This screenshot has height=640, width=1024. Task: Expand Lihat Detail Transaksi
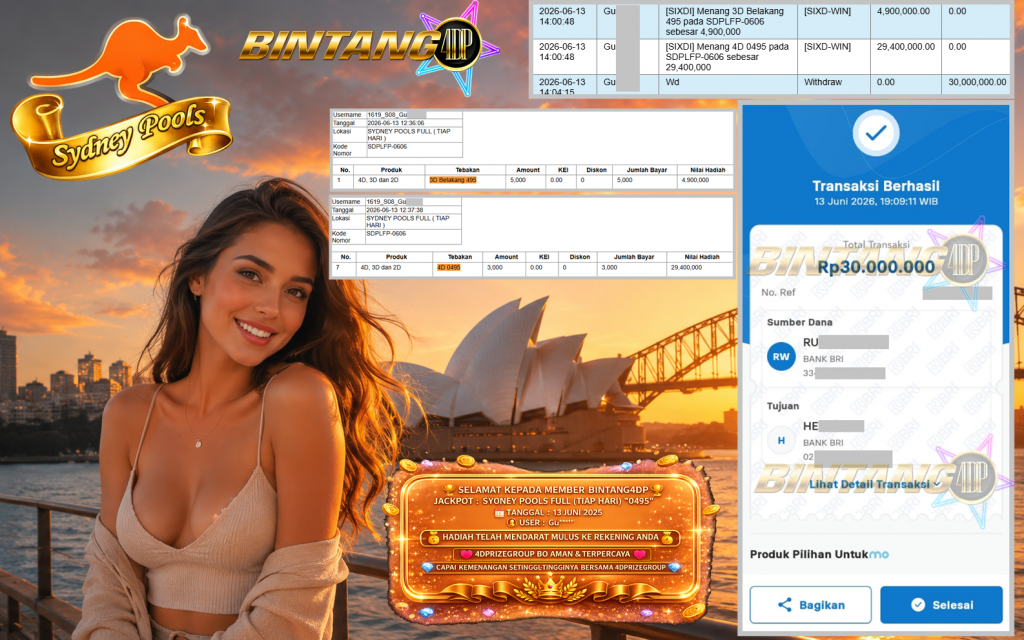[875, 484]
